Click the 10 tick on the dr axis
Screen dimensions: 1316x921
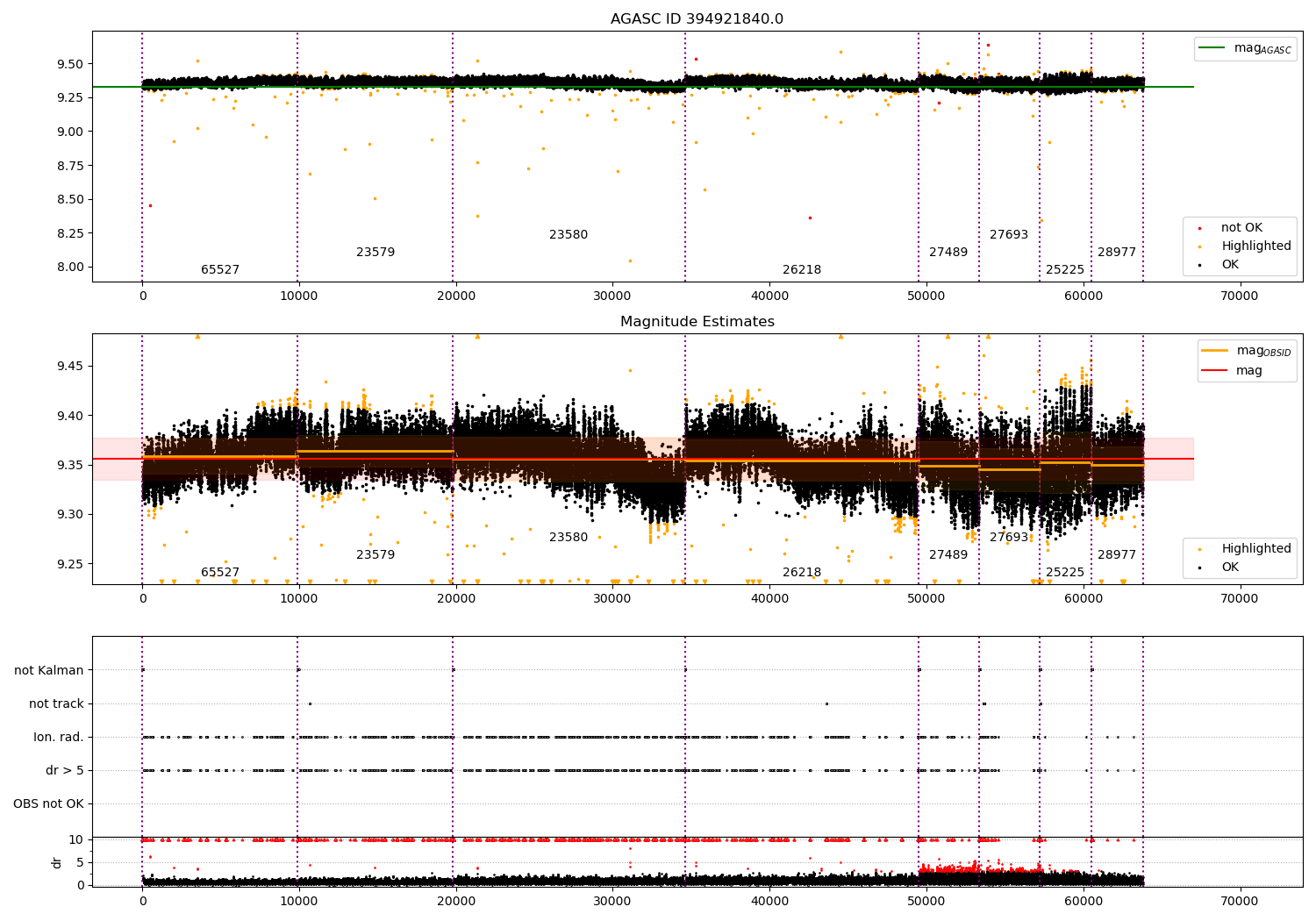[x=77, y=840]
